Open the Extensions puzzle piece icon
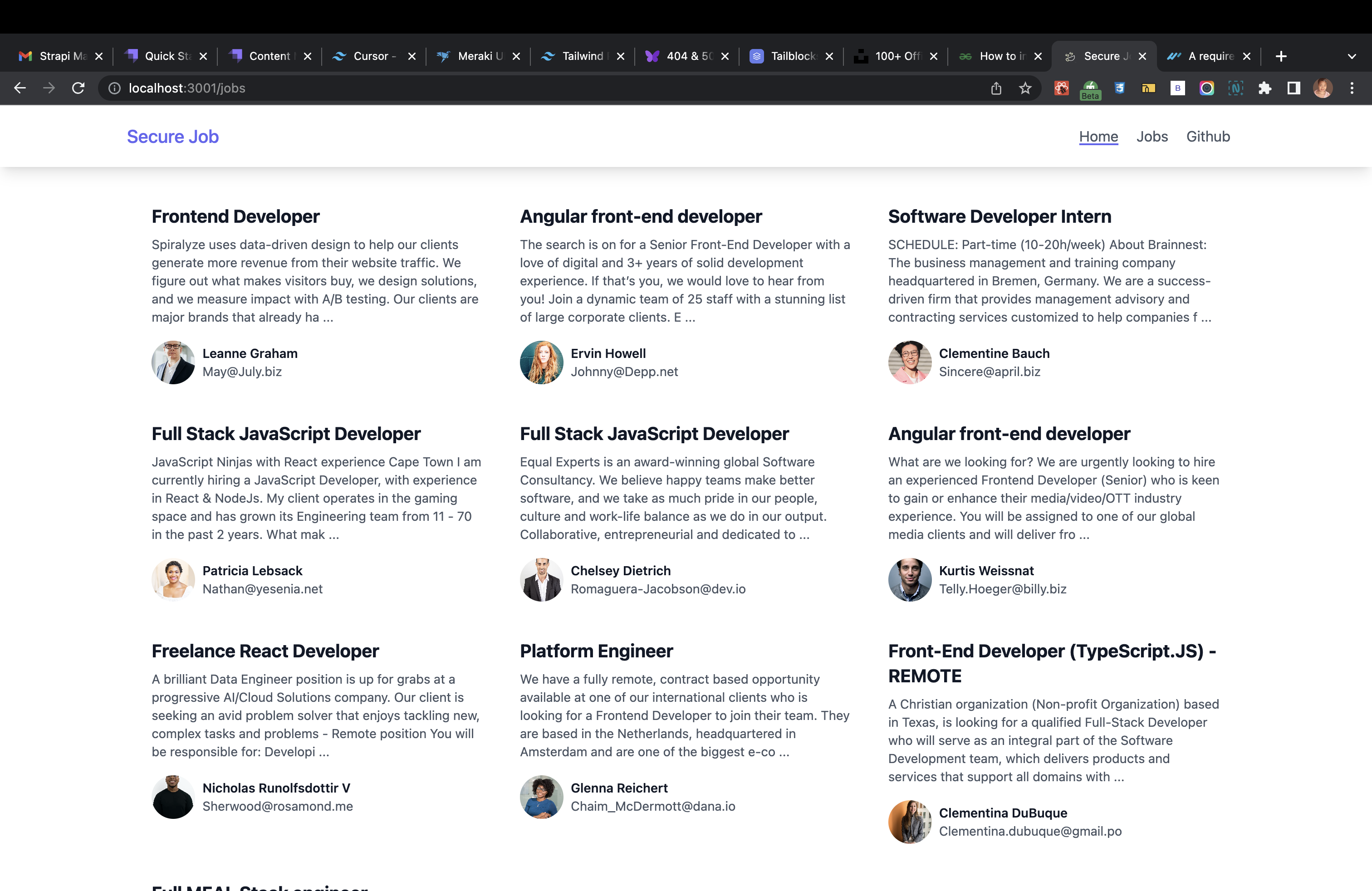Image resolution: width=1372 pixels, height=891 pixels. pos(1265,88)
